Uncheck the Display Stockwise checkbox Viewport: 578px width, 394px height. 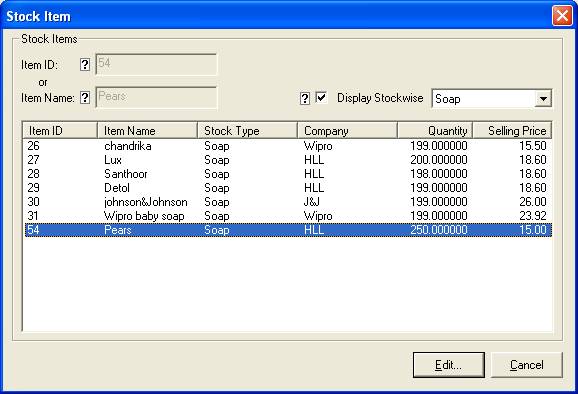(322, 98)
